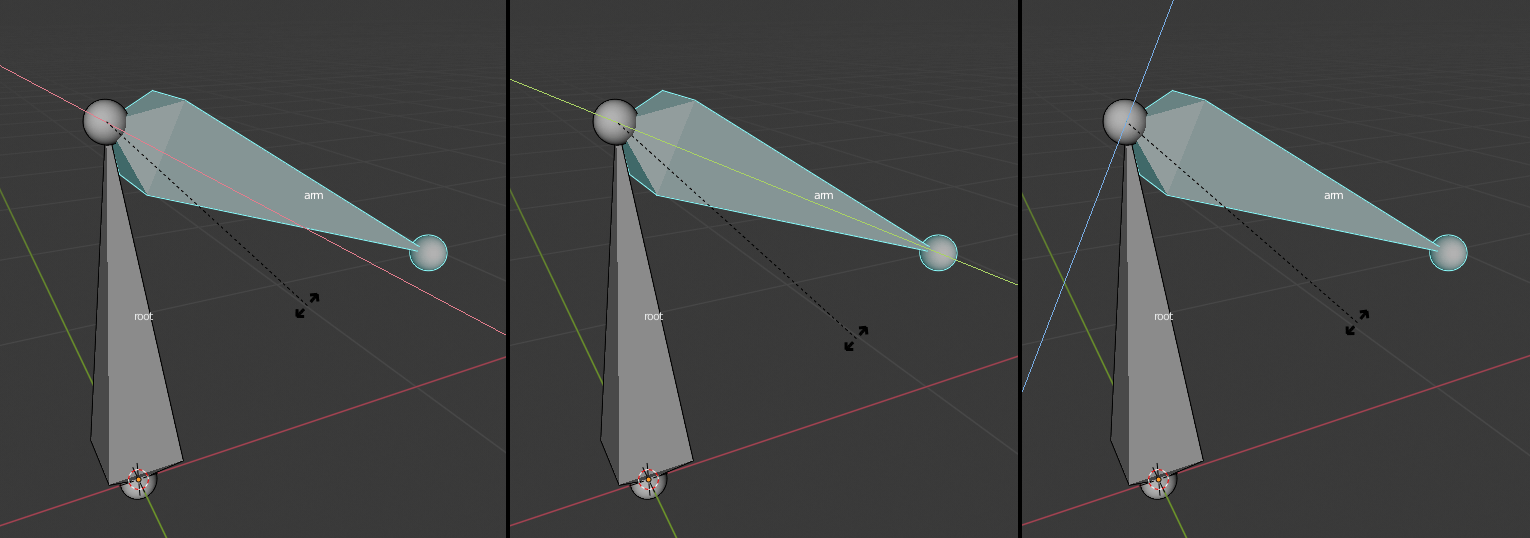This screenshot has height=538, width=1530.
Task: Pick the root-arm joint sphere in middle viewport
Action: (x=615, y=122)
